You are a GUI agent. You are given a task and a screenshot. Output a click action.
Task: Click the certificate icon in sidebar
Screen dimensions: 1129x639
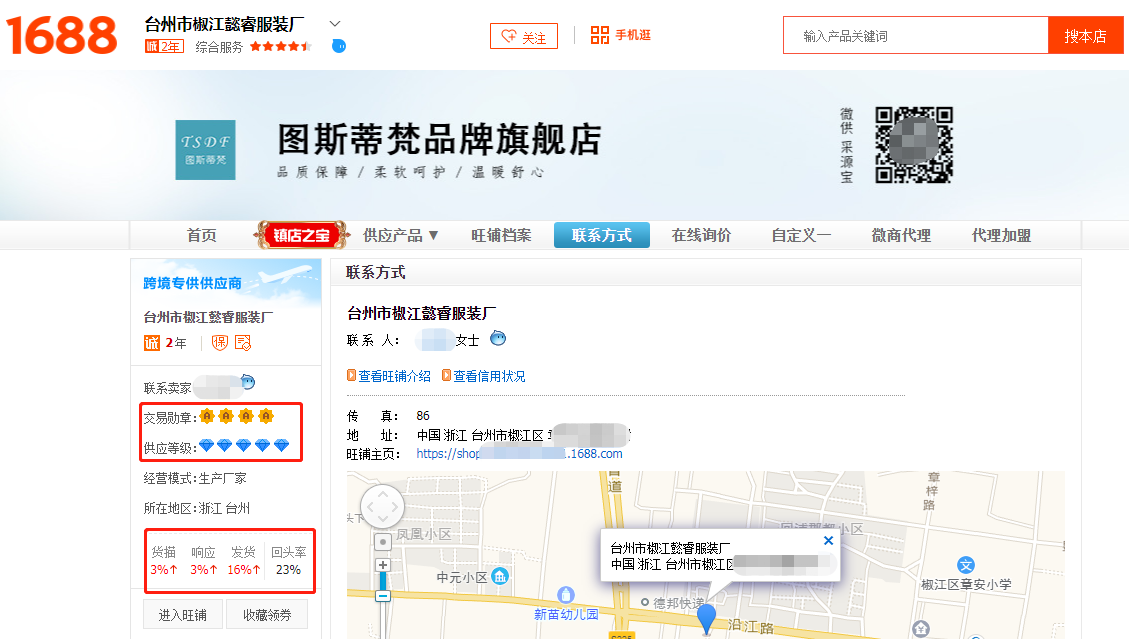(x=243, y=343)
